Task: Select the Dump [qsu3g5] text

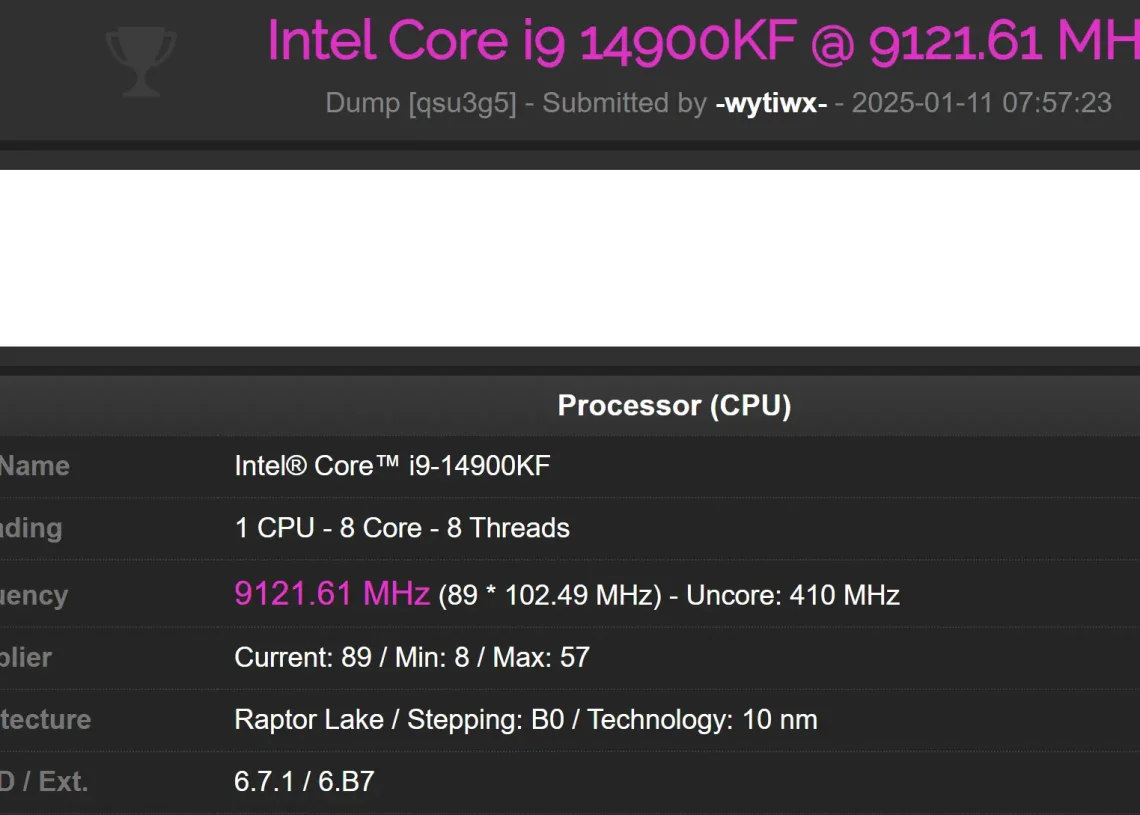Action: [421, 103]
